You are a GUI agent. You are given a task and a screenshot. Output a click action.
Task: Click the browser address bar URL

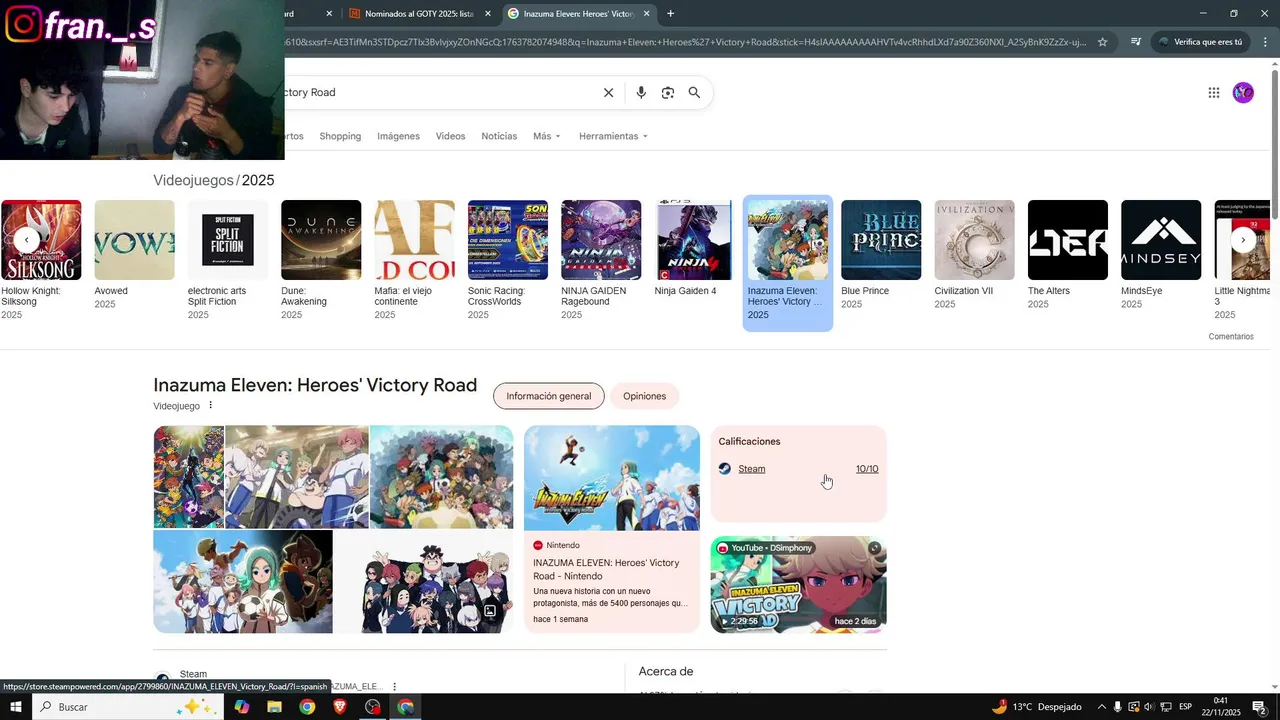[x=685, y=42]
